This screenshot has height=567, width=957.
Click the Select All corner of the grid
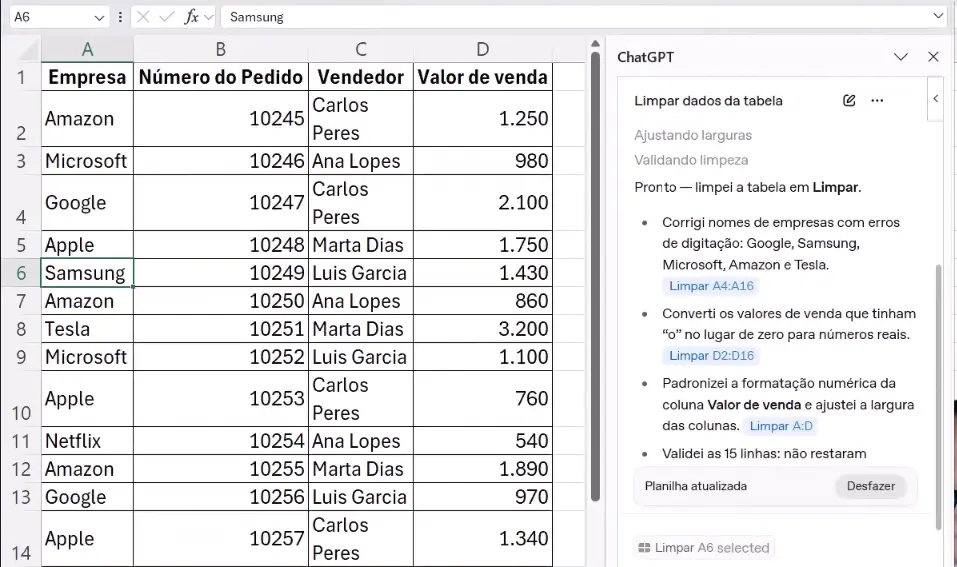(21, 49)
